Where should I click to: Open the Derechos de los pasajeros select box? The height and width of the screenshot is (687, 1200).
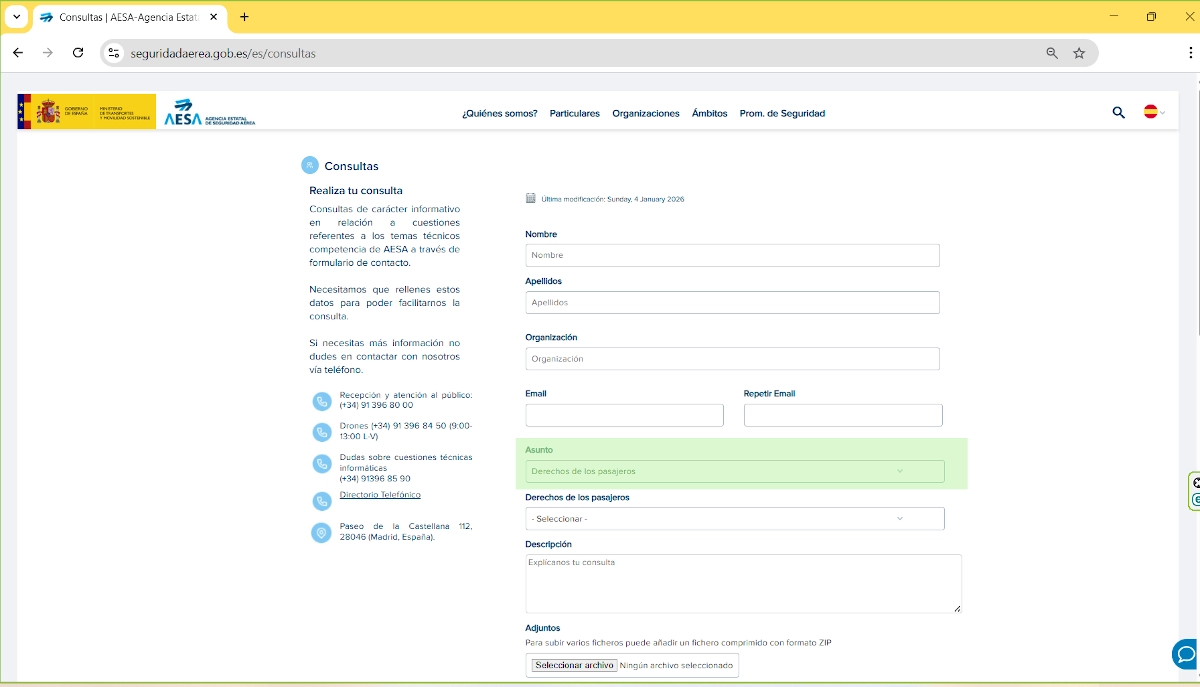(x=734, y=519)
